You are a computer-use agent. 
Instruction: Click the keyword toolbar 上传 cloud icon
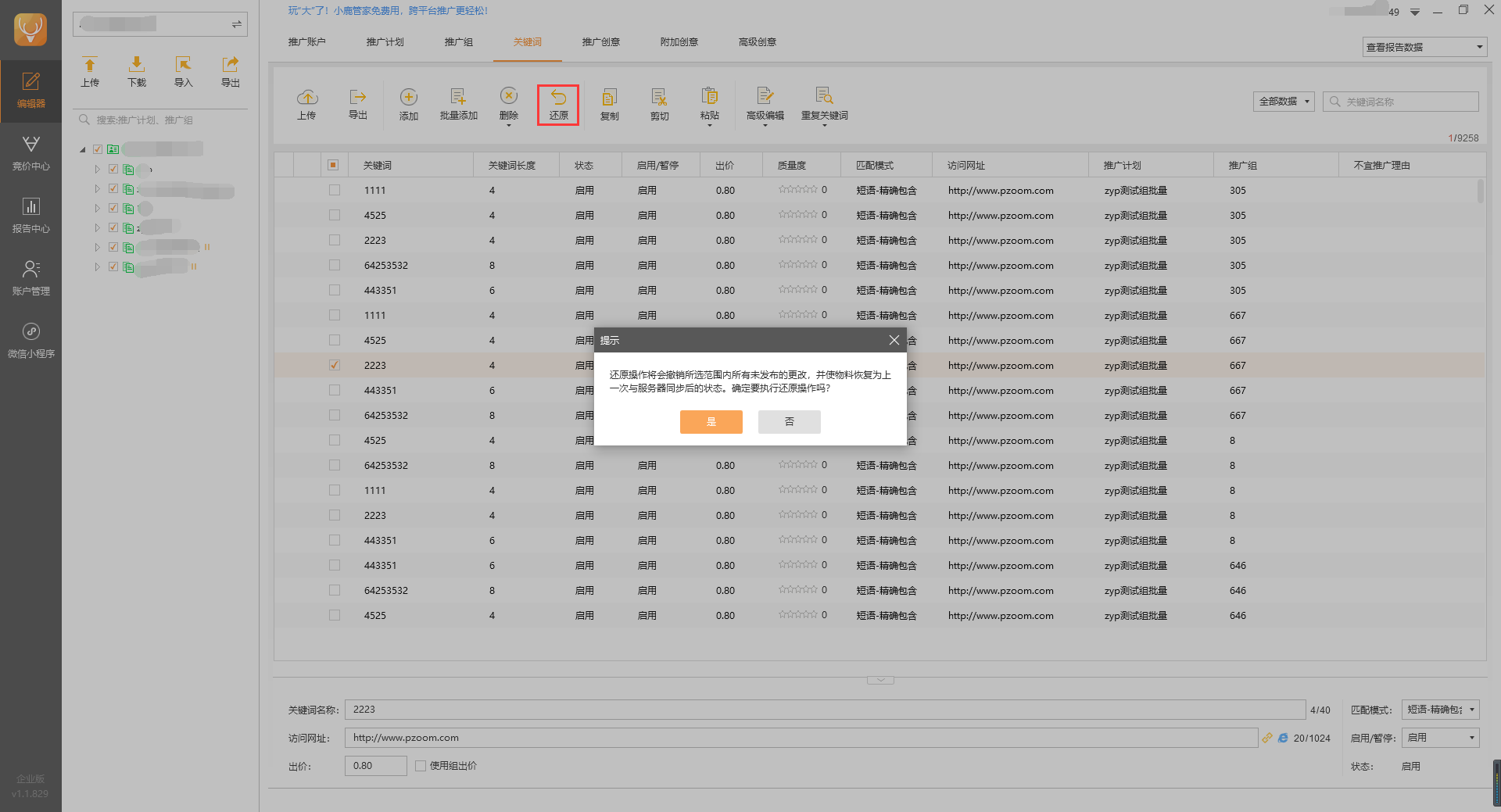306,97
